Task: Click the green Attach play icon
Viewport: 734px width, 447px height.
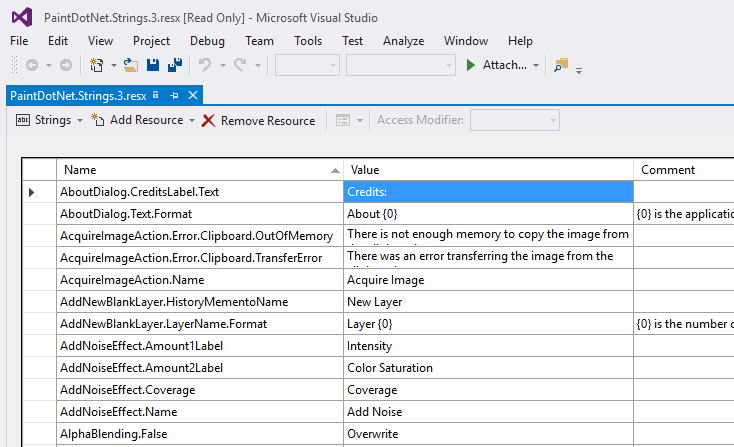Action: (470, 65)
